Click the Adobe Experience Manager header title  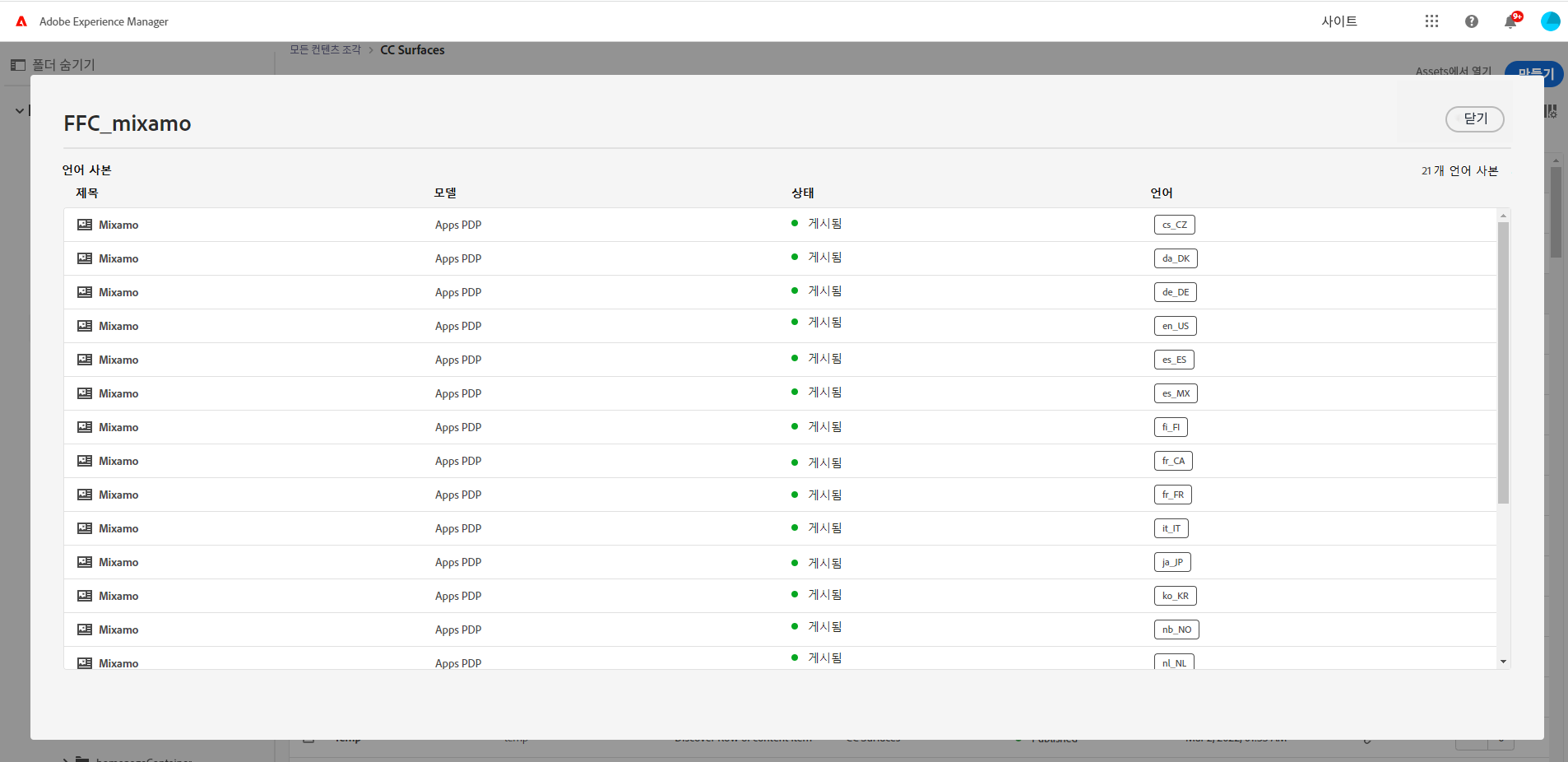pos(104,21)
